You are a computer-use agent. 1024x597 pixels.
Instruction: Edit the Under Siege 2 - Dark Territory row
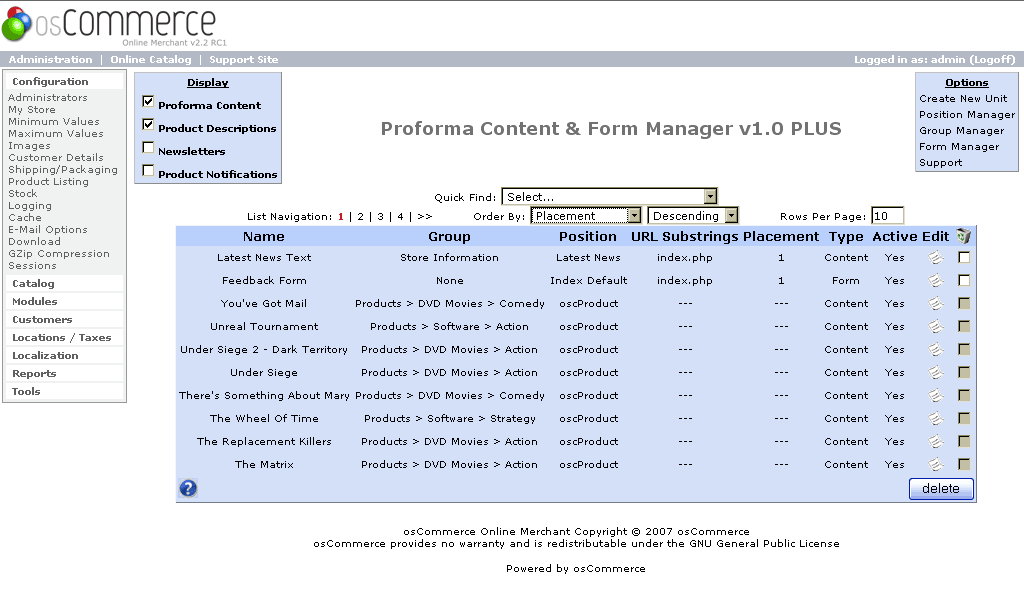point(936,349)
